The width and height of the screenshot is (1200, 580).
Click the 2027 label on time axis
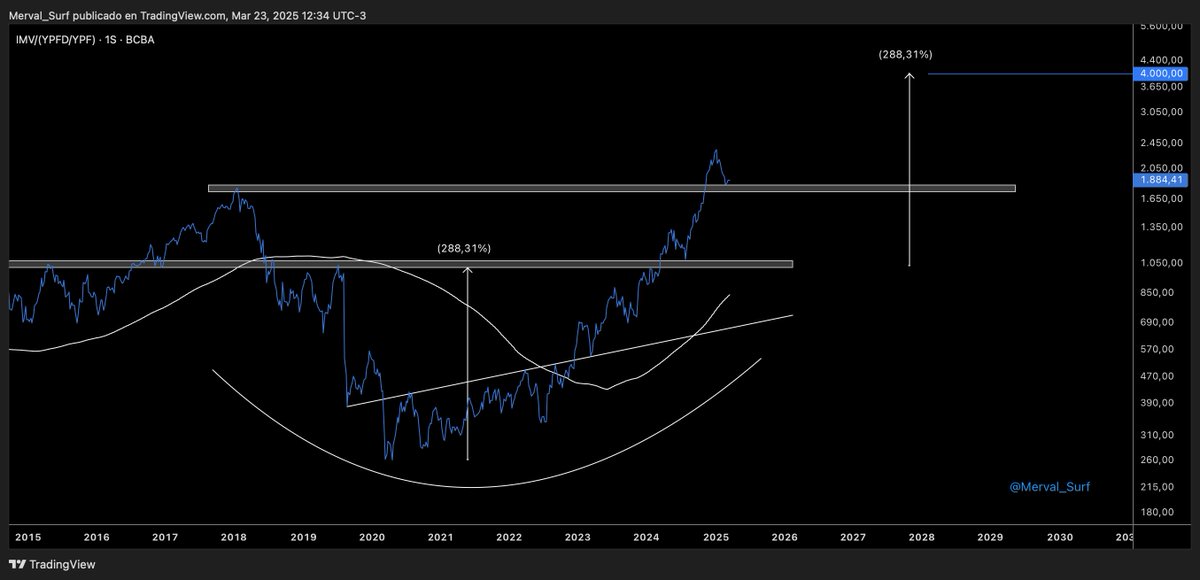(853, 537)
